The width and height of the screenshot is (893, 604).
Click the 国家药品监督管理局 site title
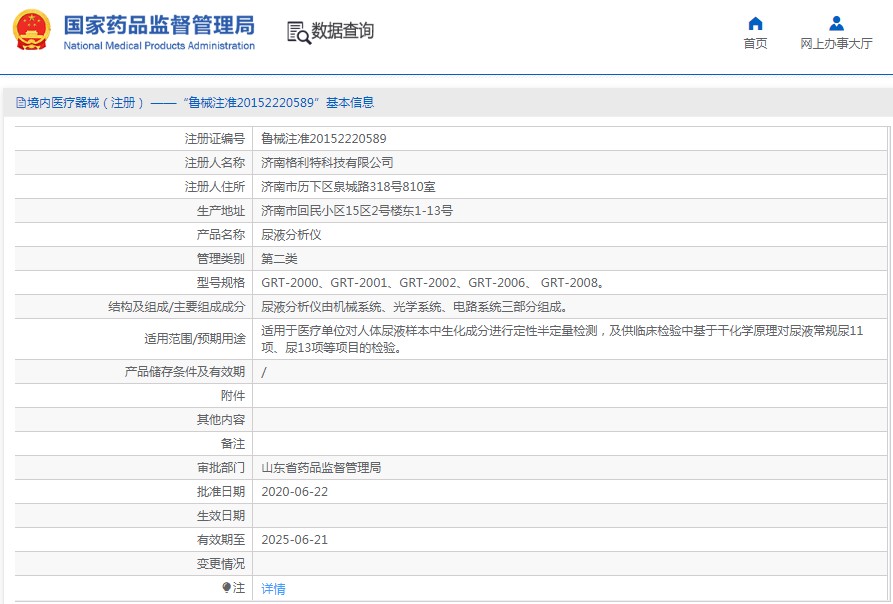click(x=159, y=26)
